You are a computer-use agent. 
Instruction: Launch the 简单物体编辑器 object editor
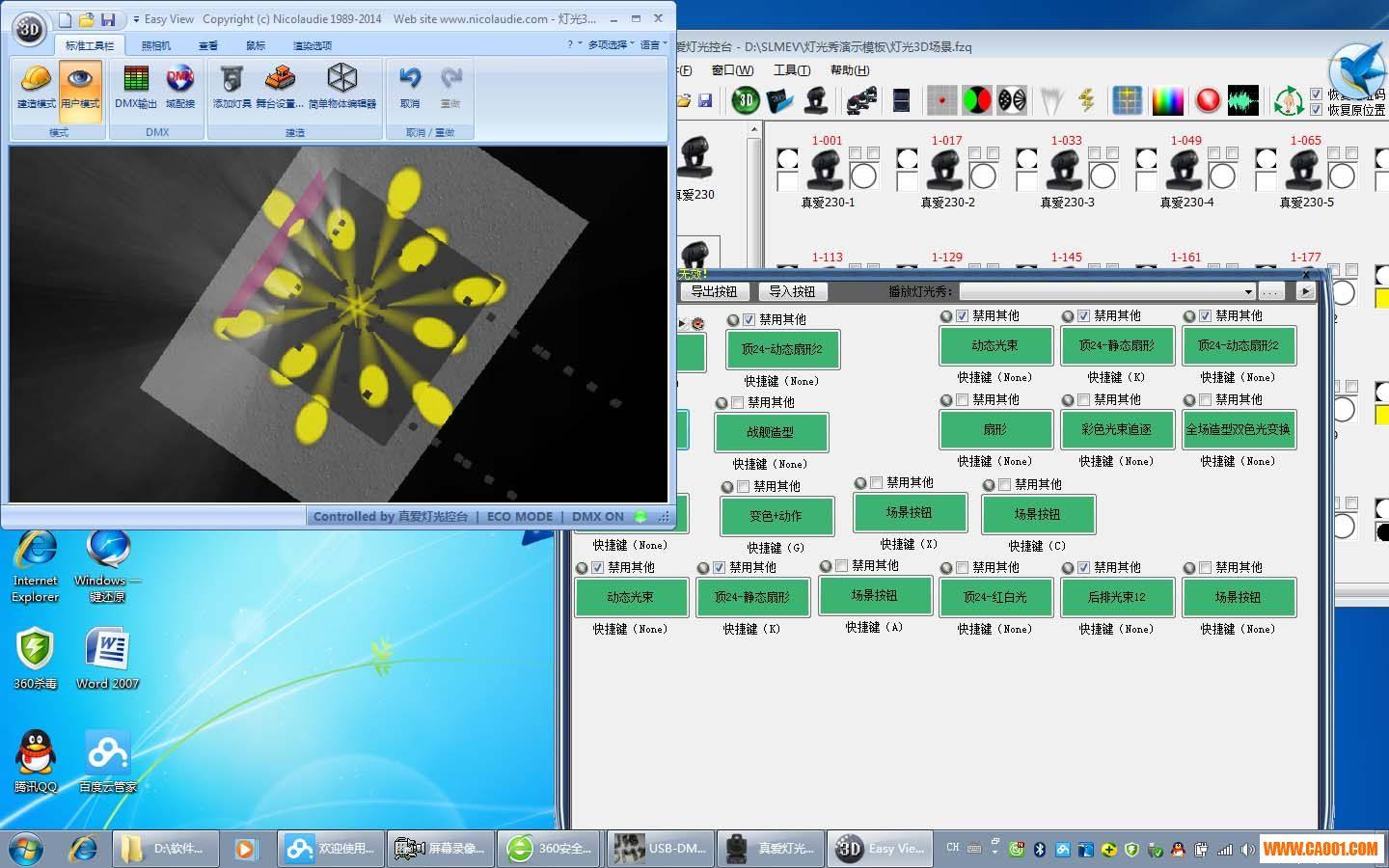coord(342,87)
